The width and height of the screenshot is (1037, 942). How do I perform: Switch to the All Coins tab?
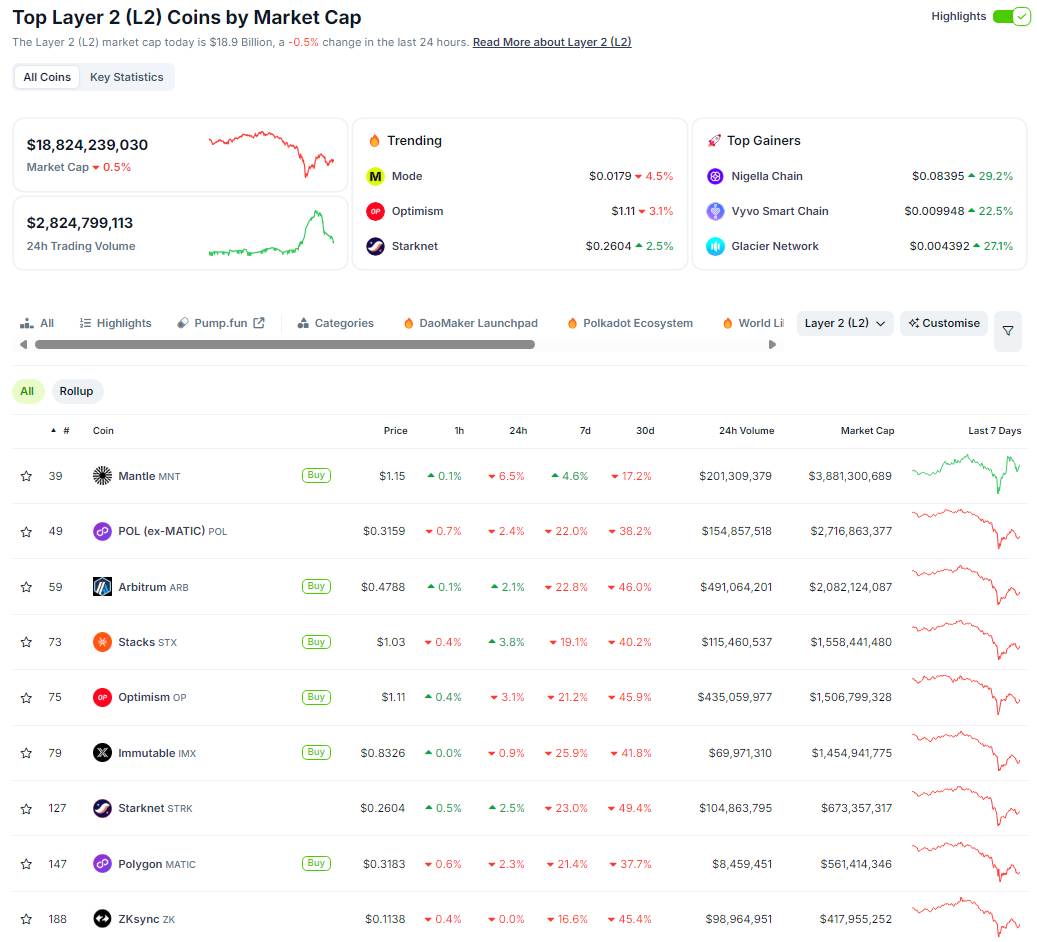47,77
